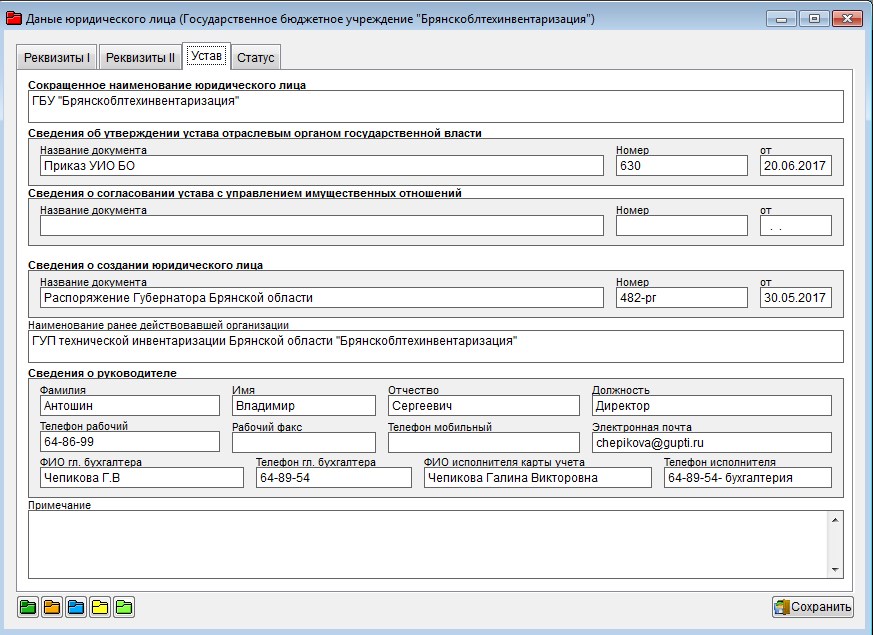Click the Отчество field with Сергеевич

484,406
